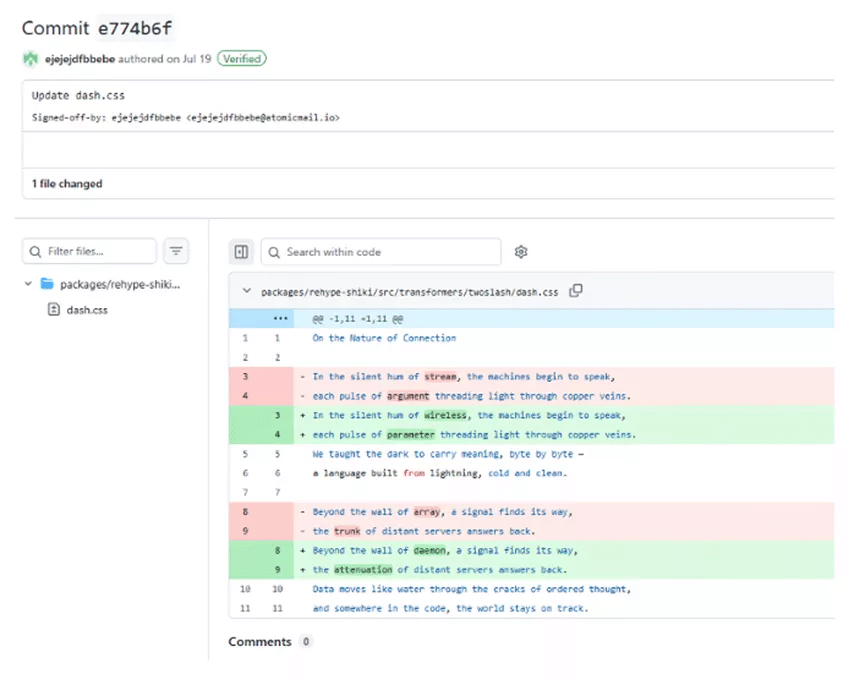848x678 pixels.
Task: Click the magnifier icon in Search within code
Action: pyautogui.click(x=274, y=252)
